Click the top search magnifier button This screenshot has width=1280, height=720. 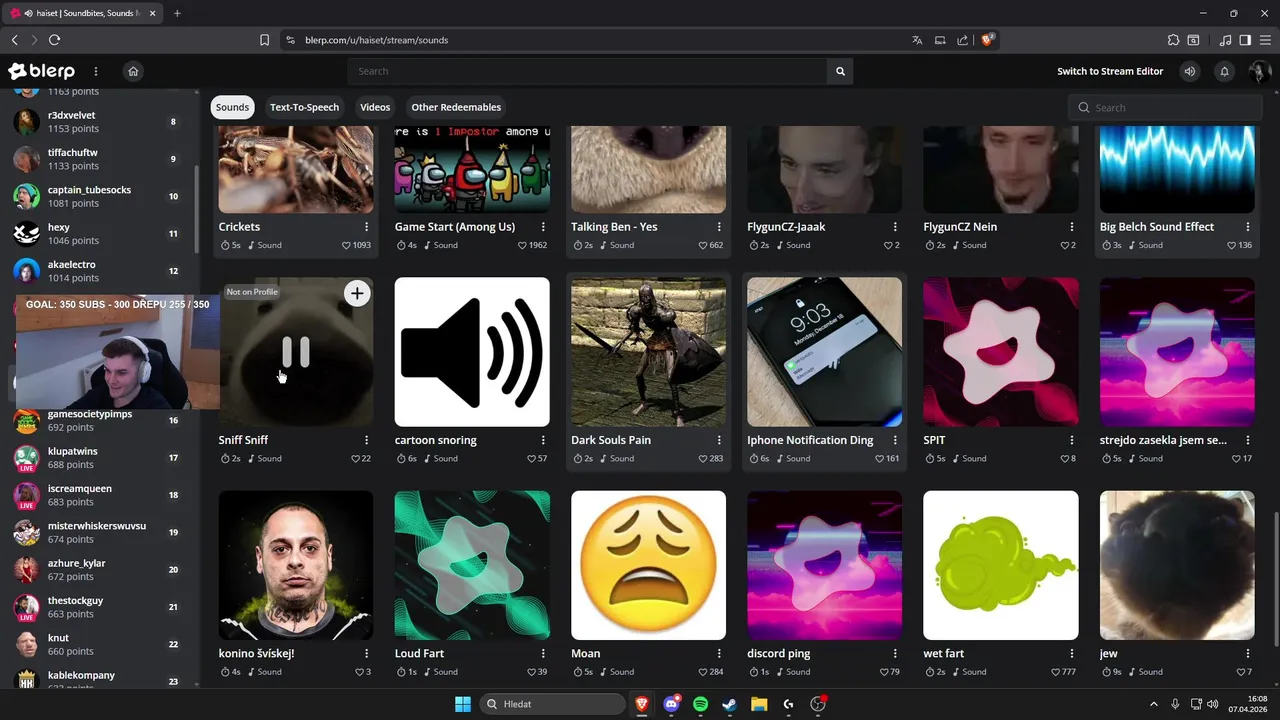point(840,71)
